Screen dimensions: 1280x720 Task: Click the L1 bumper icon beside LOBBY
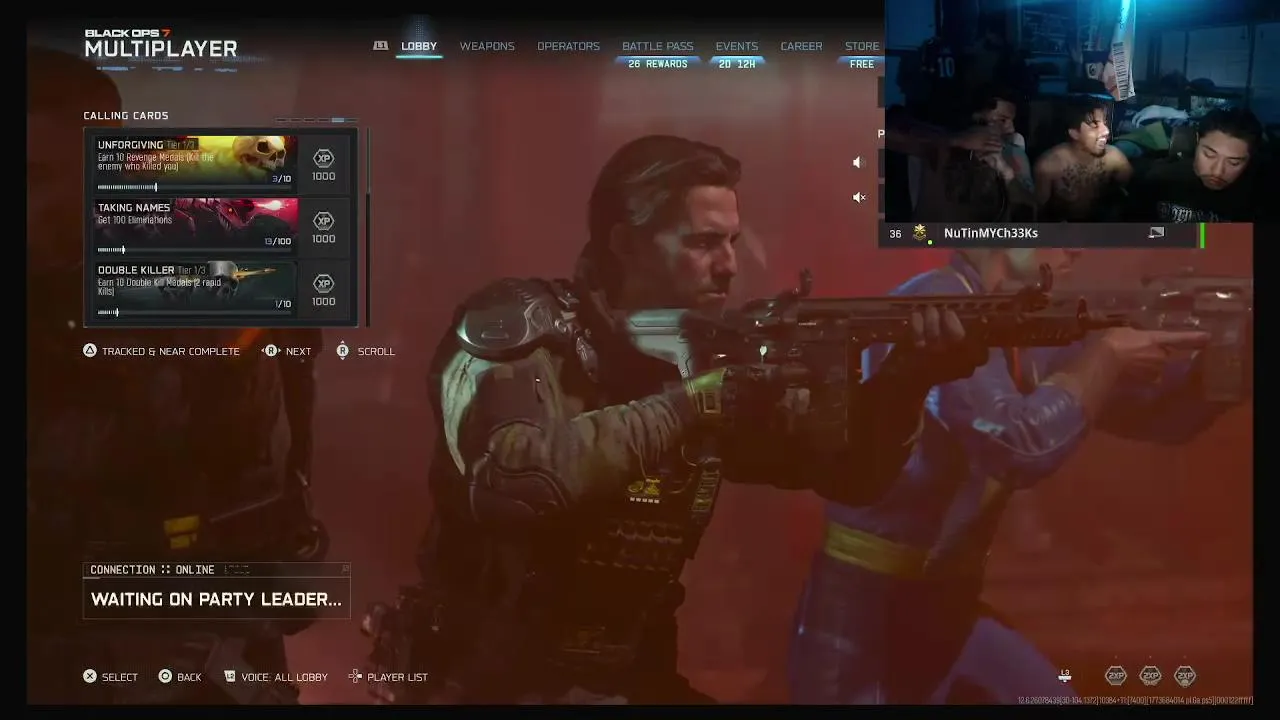(x=380, y=46)
